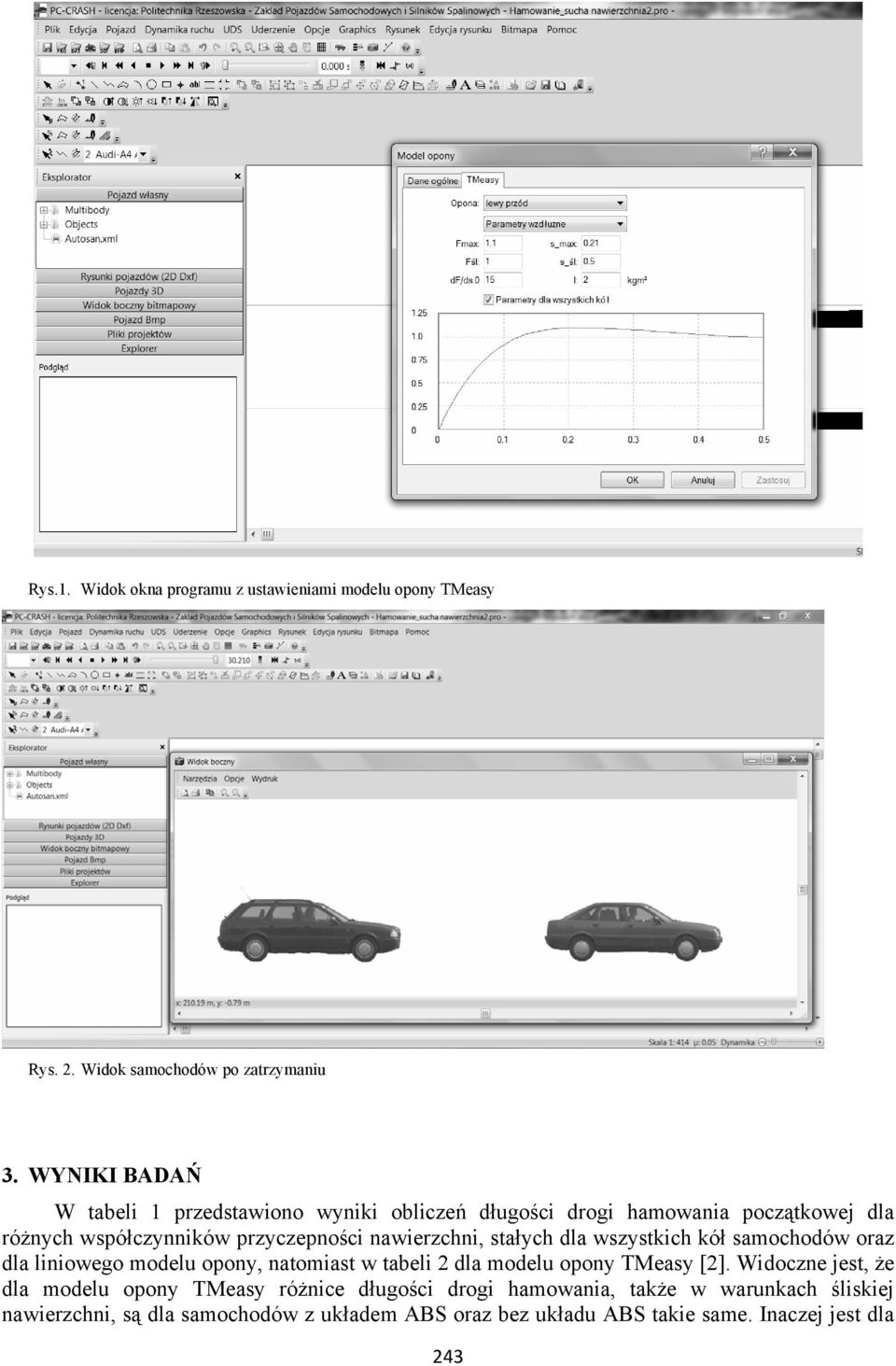Click the s_max field showing 0.21

point(599,243)
